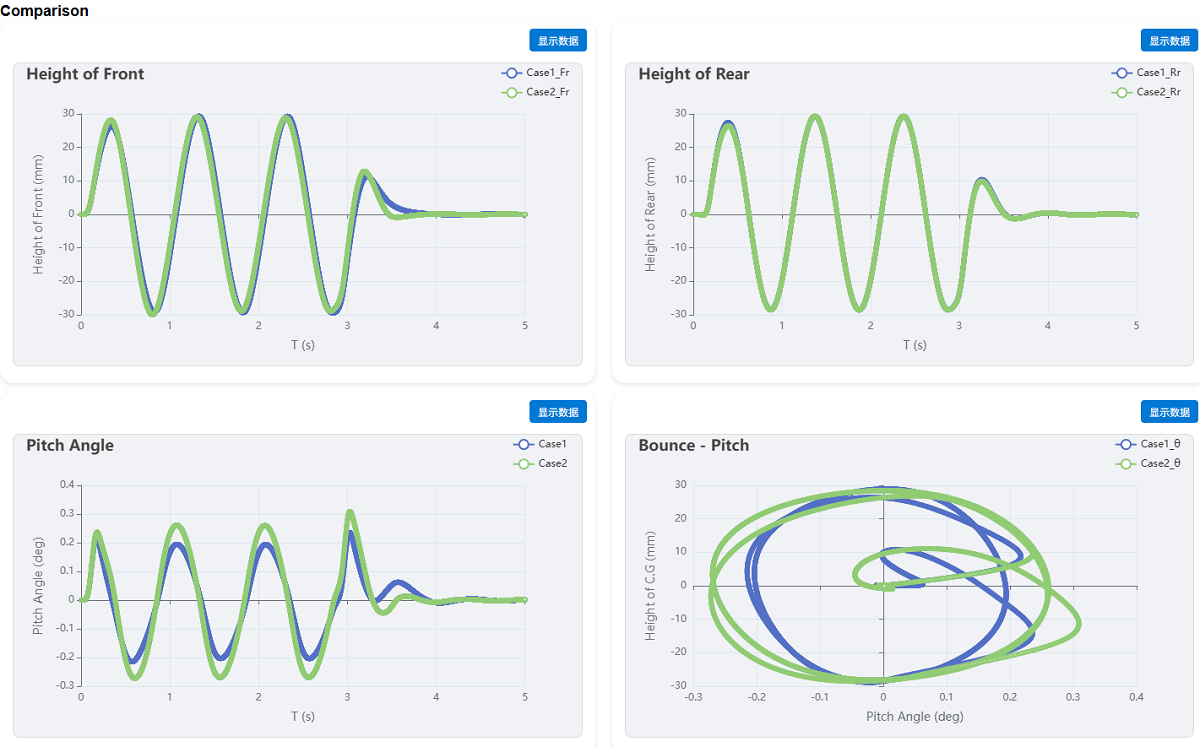Click the T (s) axis label under Pitch Angle
This screenshot has width=1200, height=747.
[302, 716]
